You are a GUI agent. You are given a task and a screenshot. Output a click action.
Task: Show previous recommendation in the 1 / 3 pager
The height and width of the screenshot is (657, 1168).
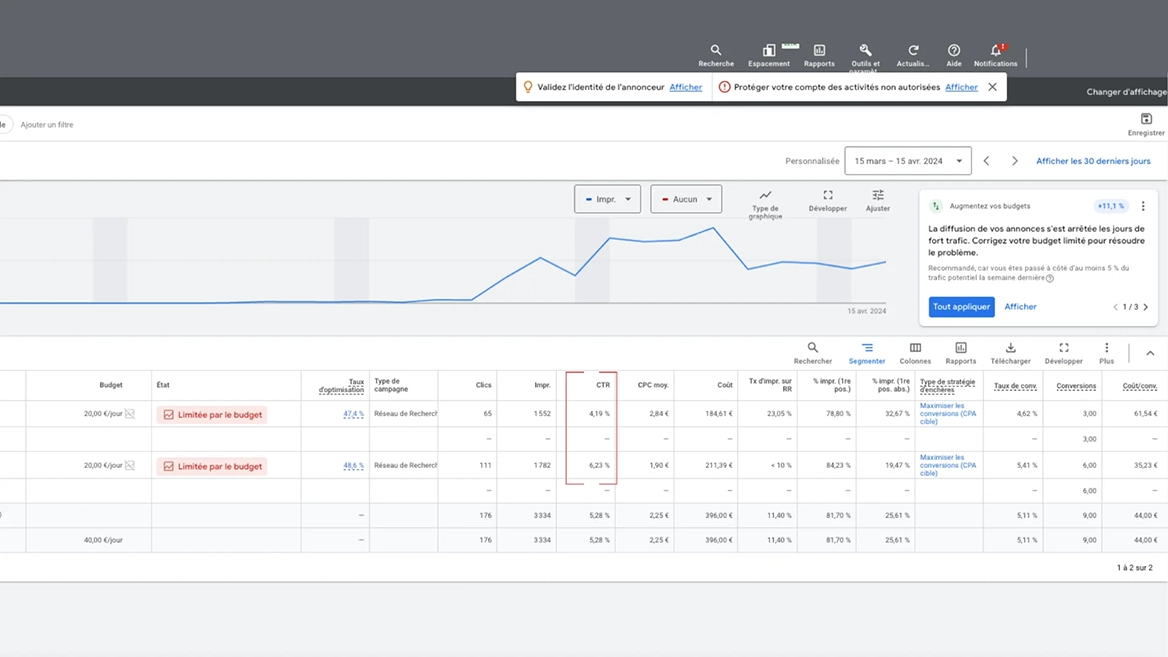coord(1115,307)
